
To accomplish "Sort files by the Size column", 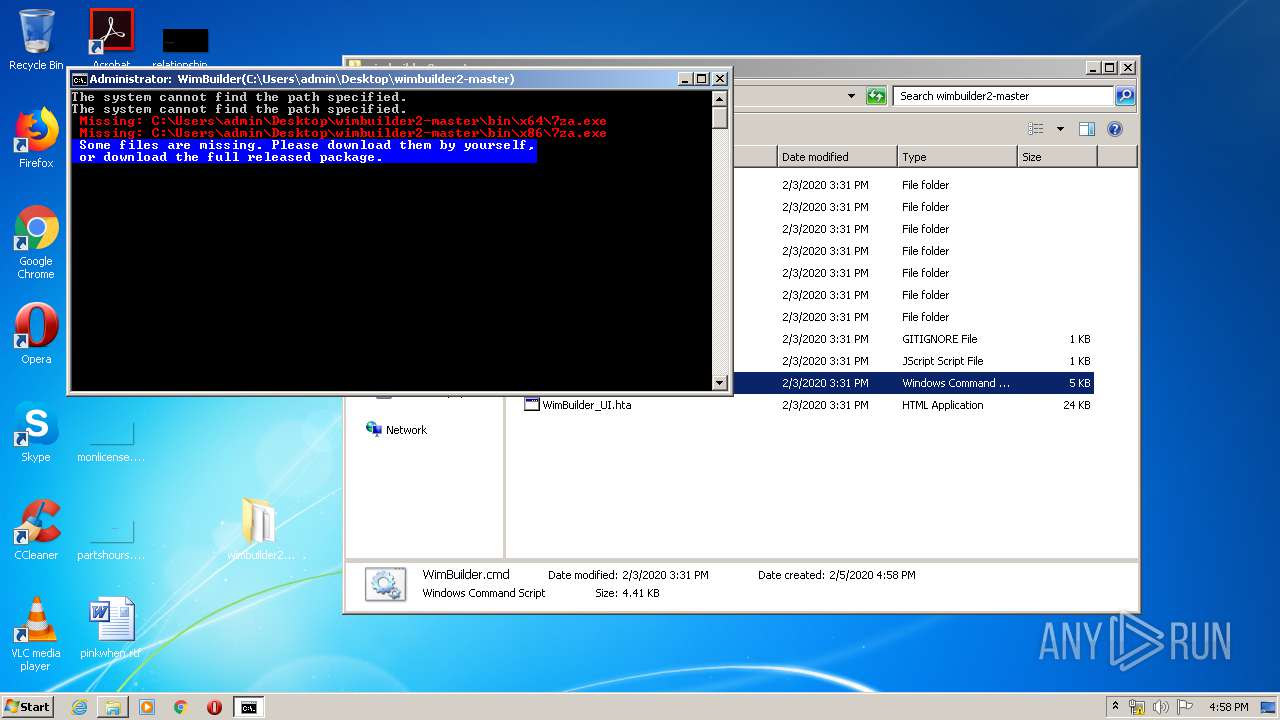I will click(x=1057, y=157).
